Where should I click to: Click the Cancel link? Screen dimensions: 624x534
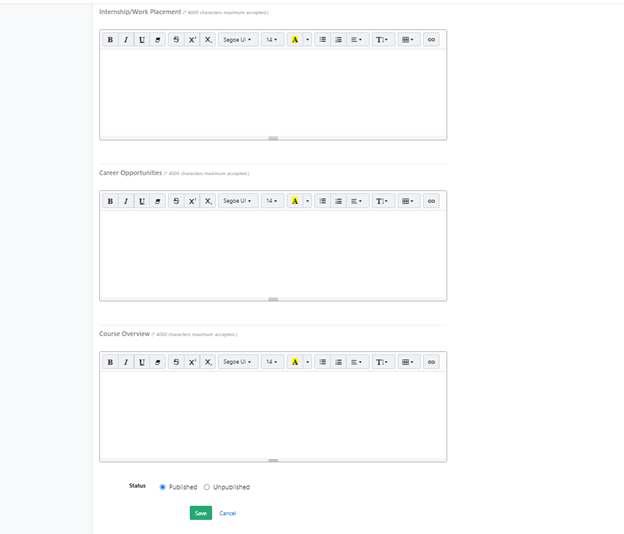pyautogui.click(x=228, y=513)
